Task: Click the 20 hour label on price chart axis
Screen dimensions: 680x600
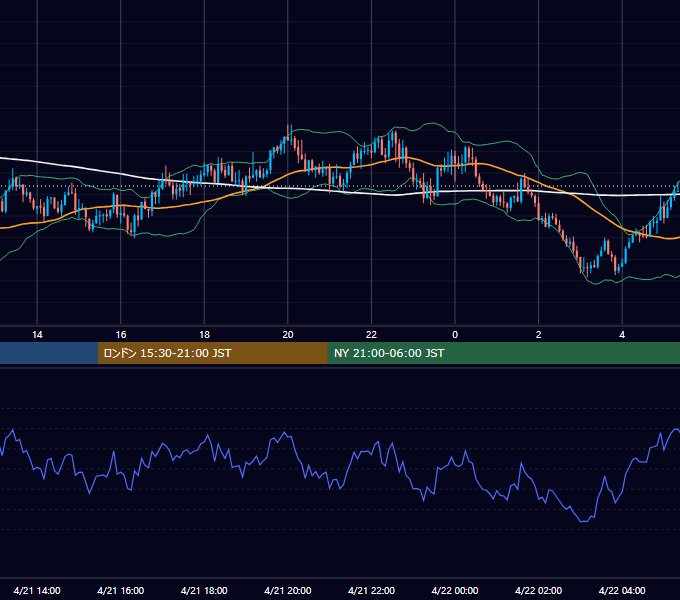Action: pos(288,335)
